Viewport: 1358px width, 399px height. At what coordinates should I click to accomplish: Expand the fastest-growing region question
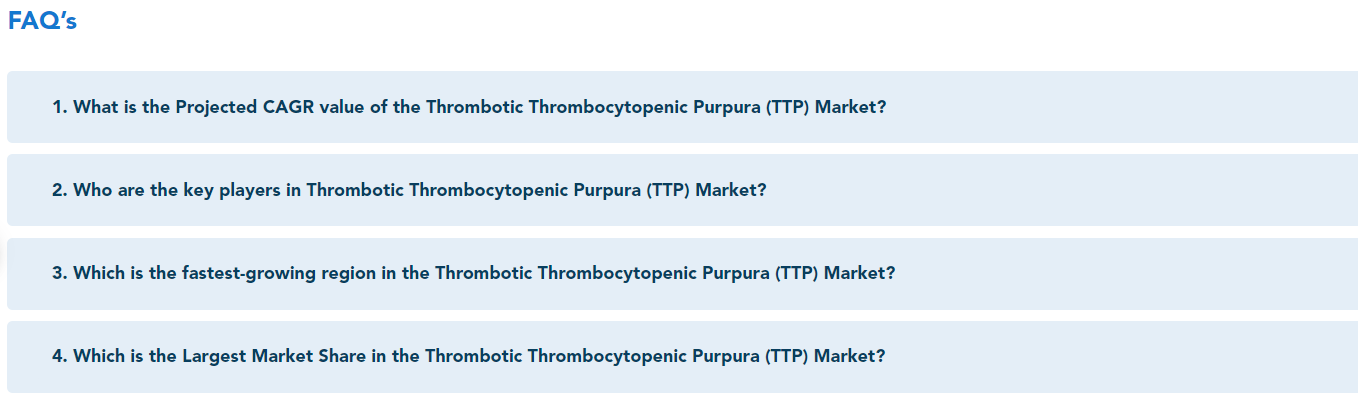[682, 273]
